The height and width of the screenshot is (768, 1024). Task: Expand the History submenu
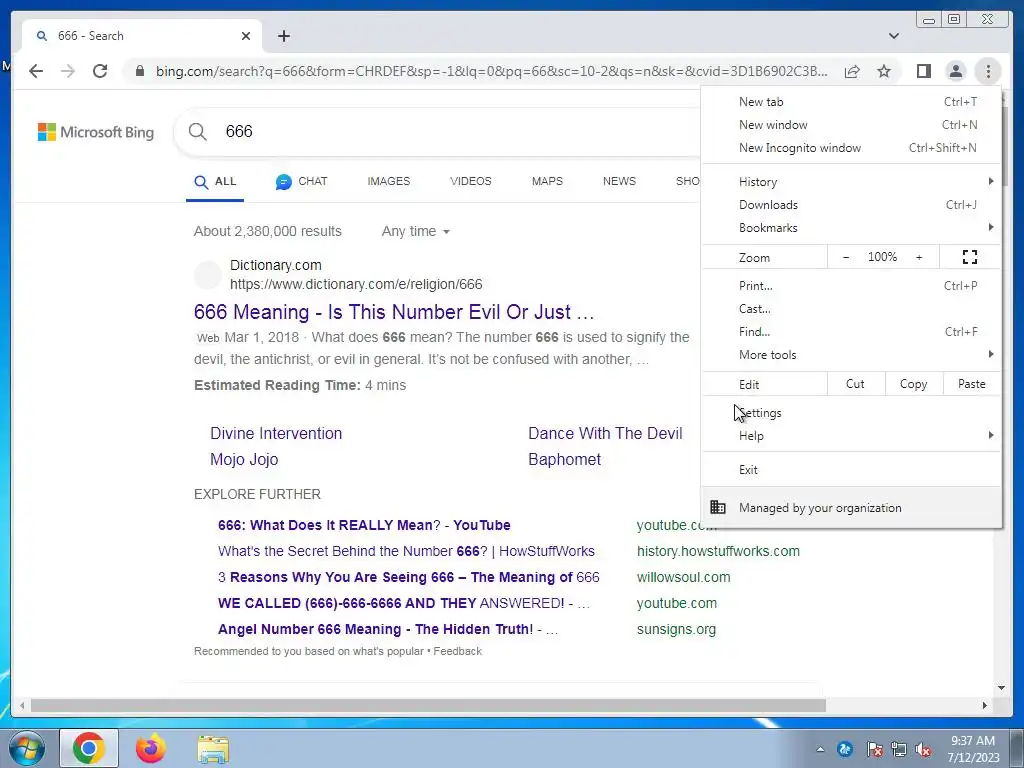(851, 182)
